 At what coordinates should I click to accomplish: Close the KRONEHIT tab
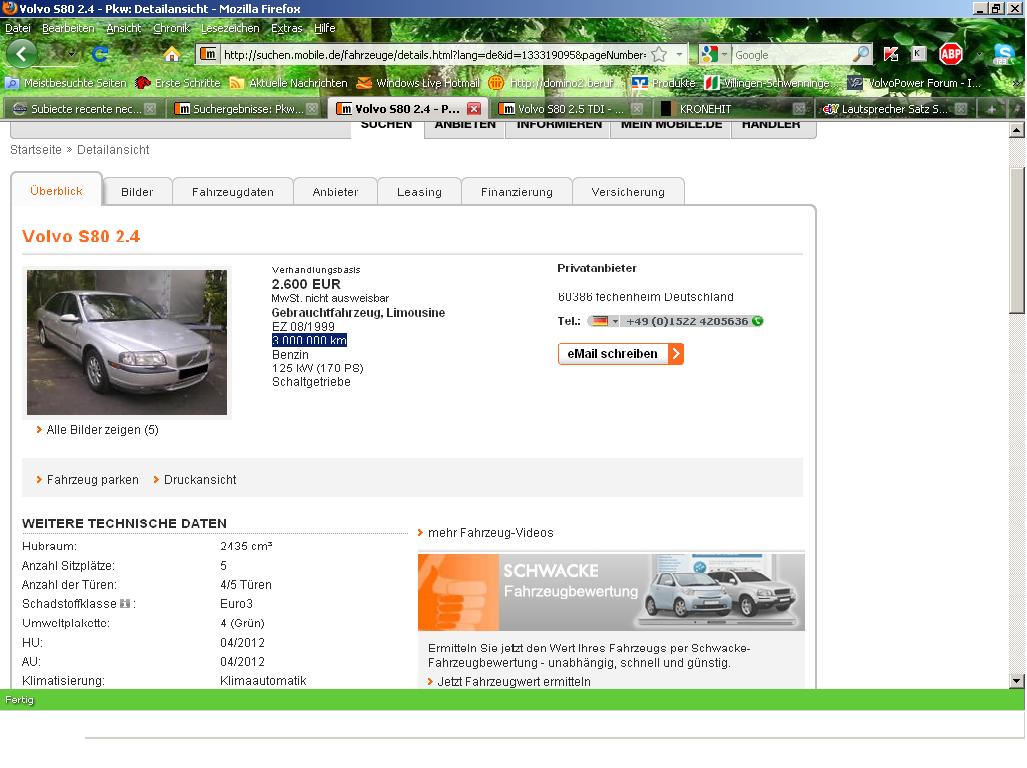[798, 109]
